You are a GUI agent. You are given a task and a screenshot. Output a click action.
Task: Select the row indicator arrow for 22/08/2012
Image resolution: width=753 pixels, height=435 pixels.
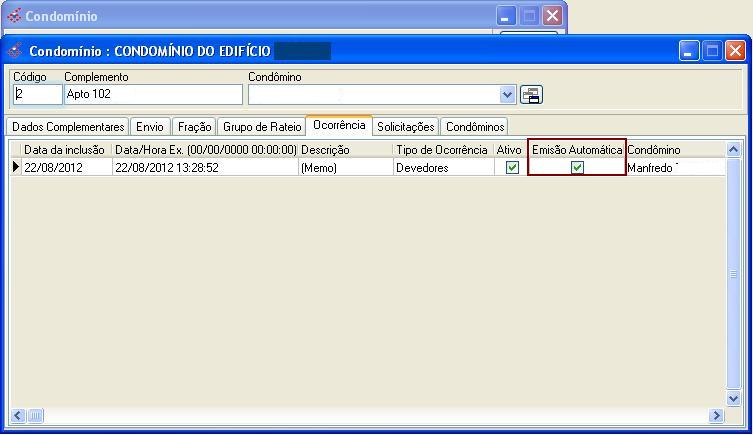point(15,167)
